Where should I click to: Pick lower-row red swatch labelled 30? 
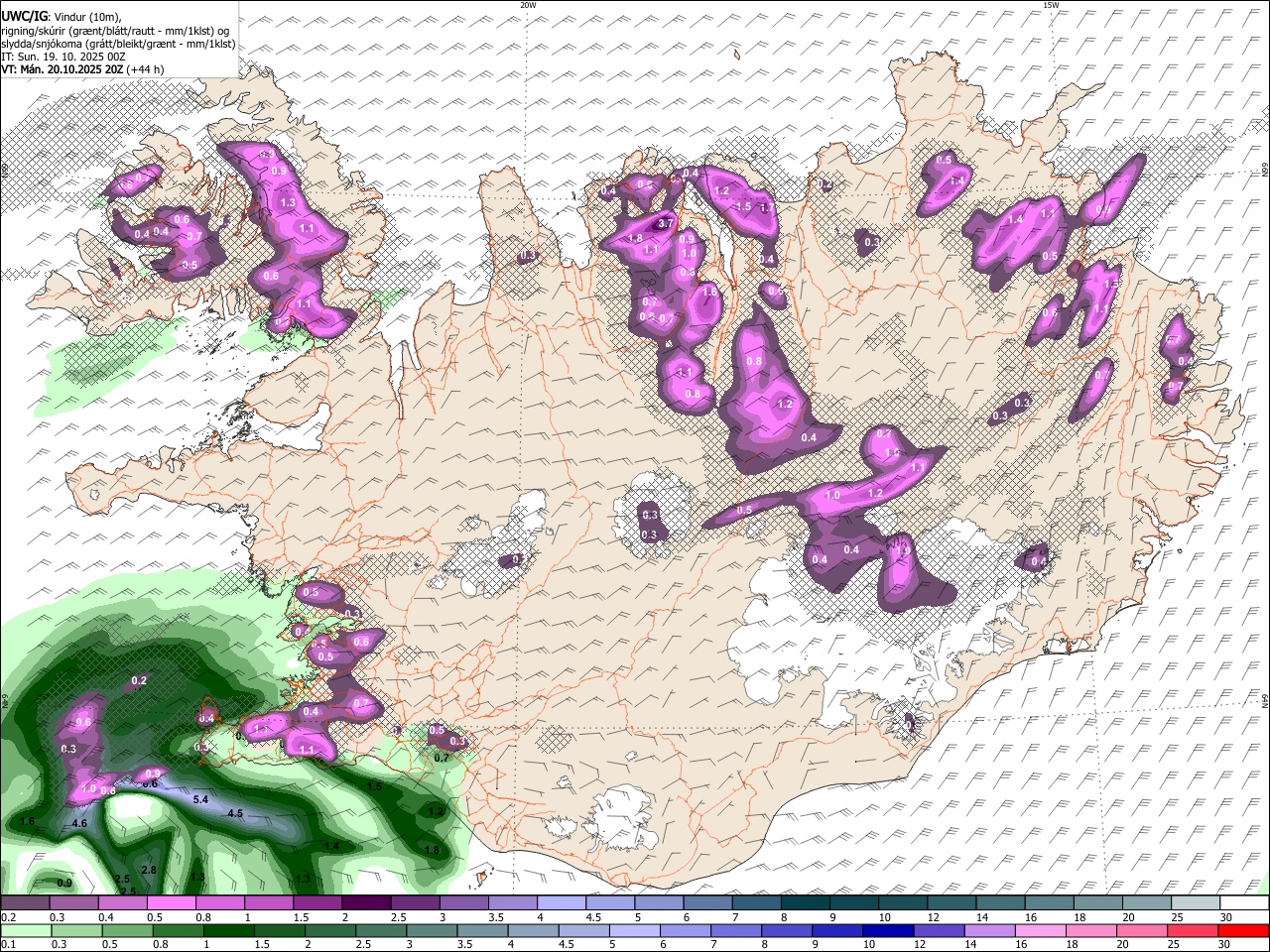click(x=1244, y=930)
